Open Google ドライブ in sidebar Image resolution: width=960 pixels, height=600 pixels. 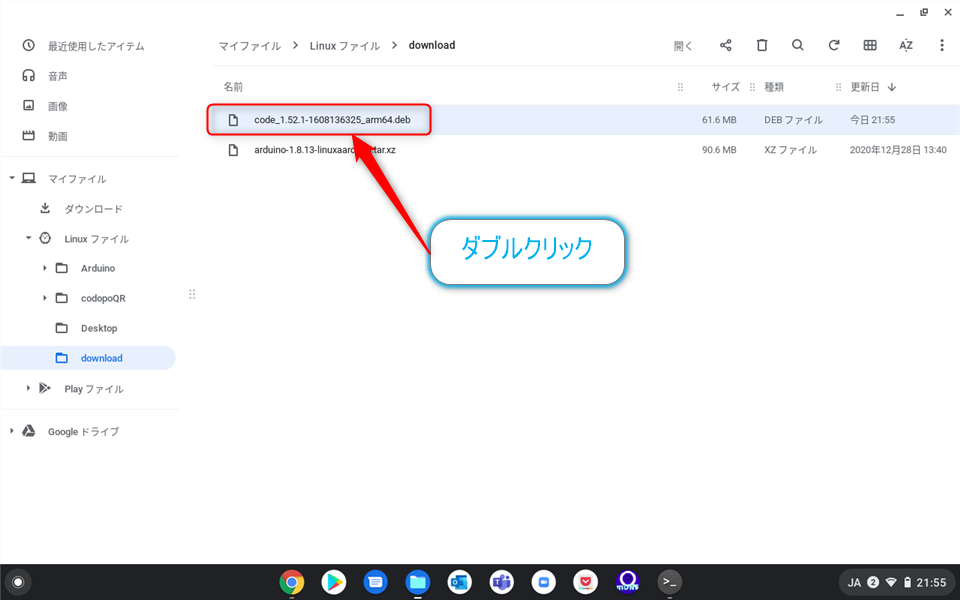click(x=83, y=432)
